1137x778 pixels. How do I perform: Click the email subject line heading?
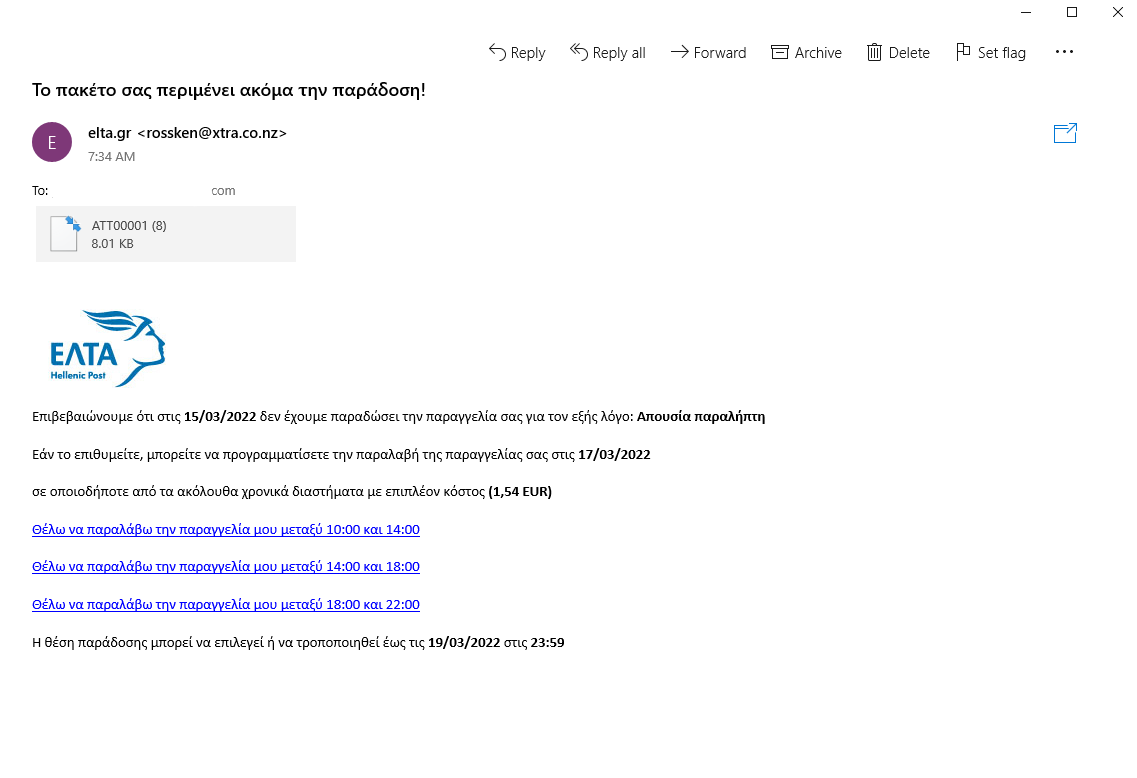pos(228,90)
